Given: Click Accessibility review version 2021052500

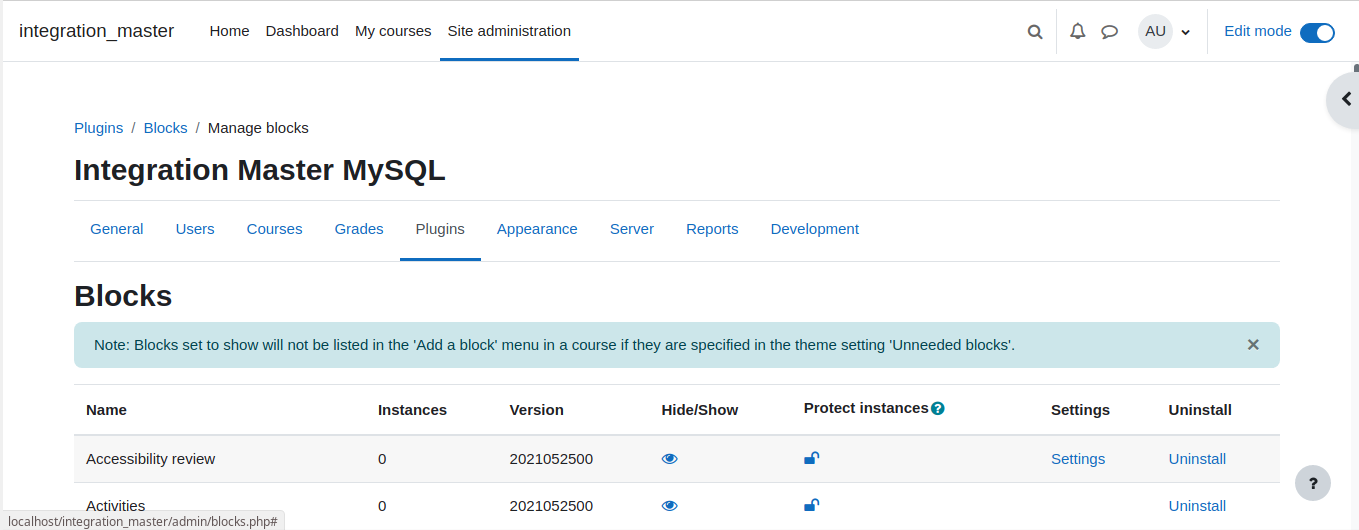Looking at the screenshot, I should click(x=551, y=459).
